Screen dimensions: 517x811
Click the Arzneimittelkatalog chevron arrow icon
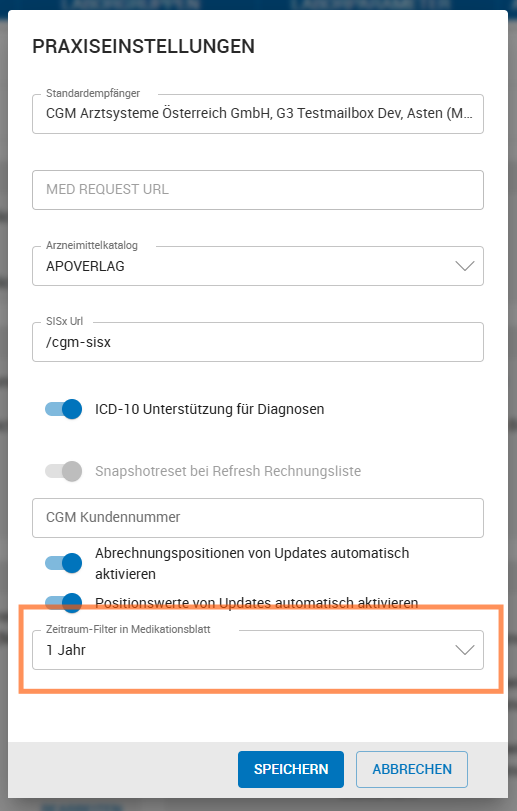coord(465,266)
